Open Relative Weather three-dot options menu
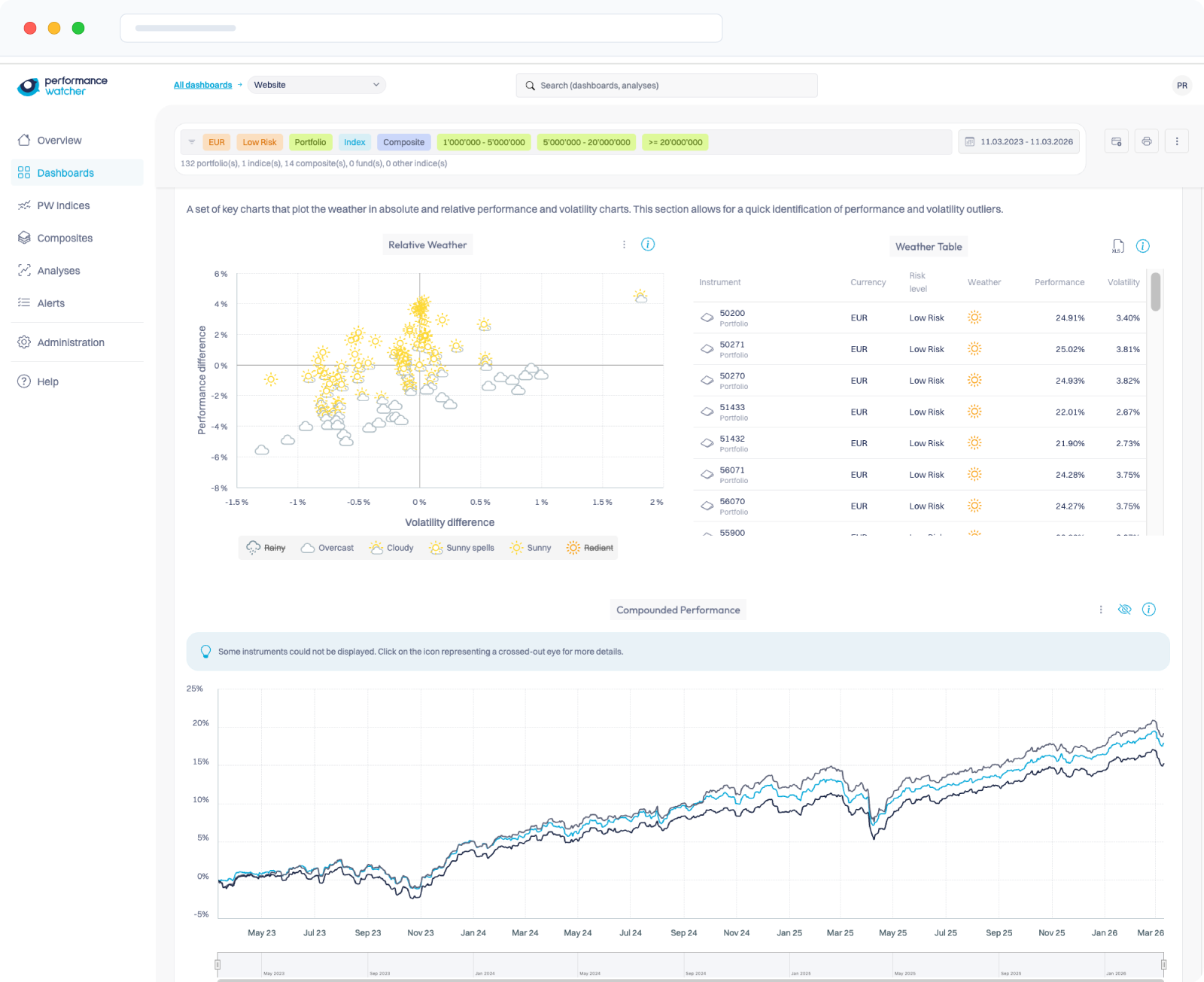 pyautogui.click(x=624, y=245)
